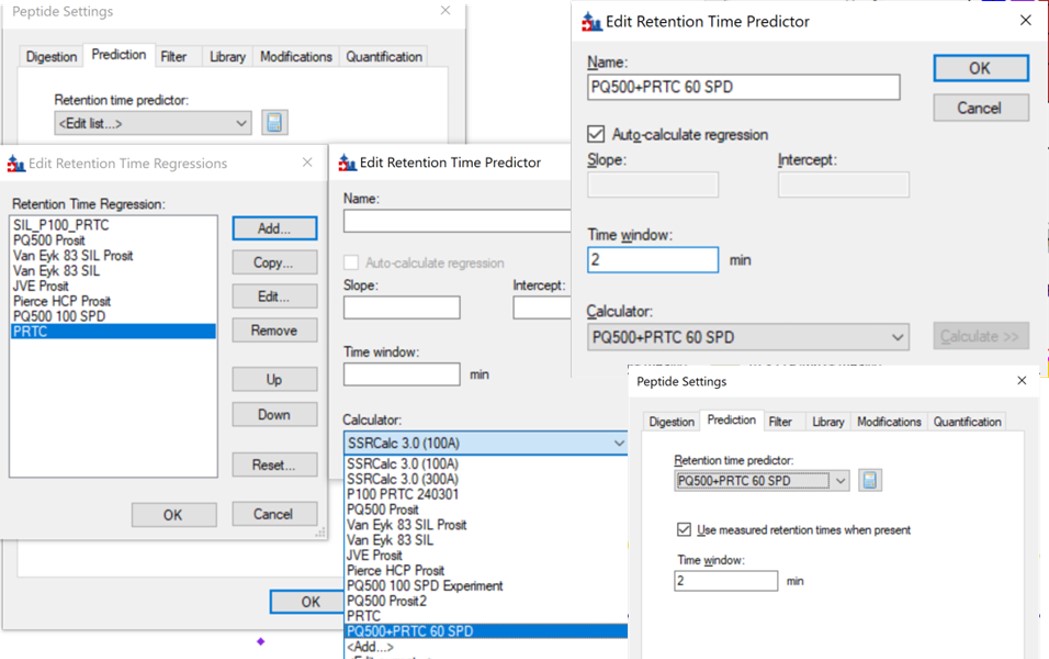Select highlighted PRTC in the Retention Time Regression list

pyautogui.click(x=113, y=331)
